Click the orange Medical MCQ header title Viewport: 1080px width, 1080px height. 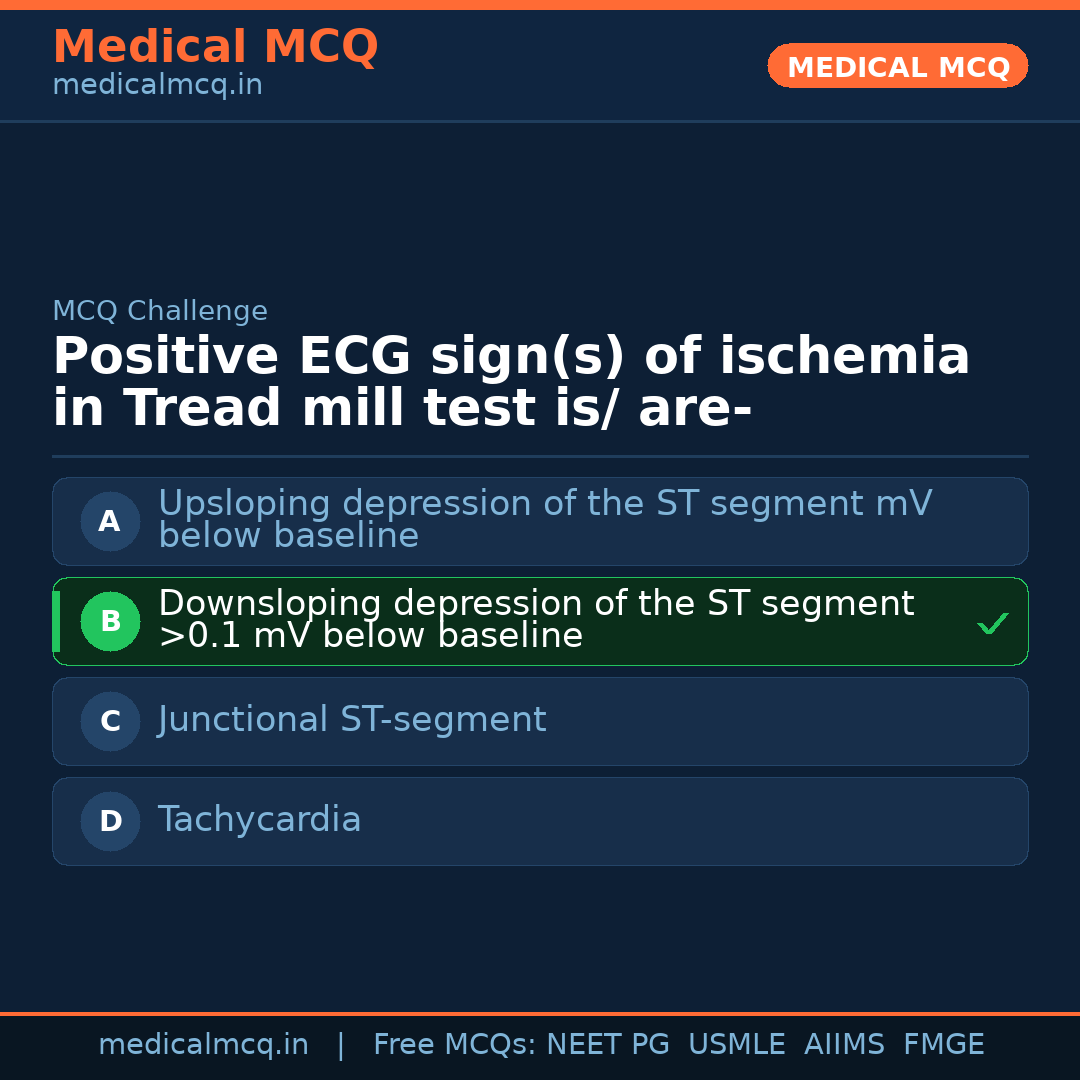[x=215, y=46]
